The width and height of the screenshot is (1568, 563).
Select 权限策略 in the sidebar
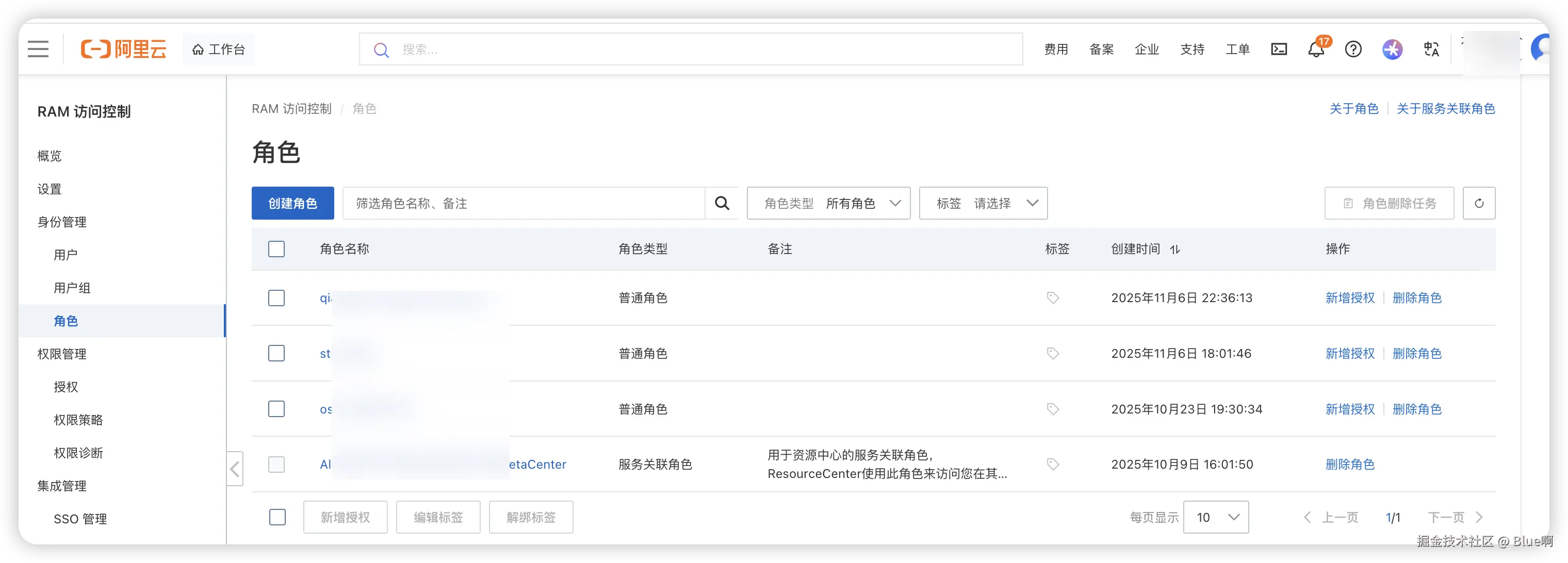click(x=78, y=420)
